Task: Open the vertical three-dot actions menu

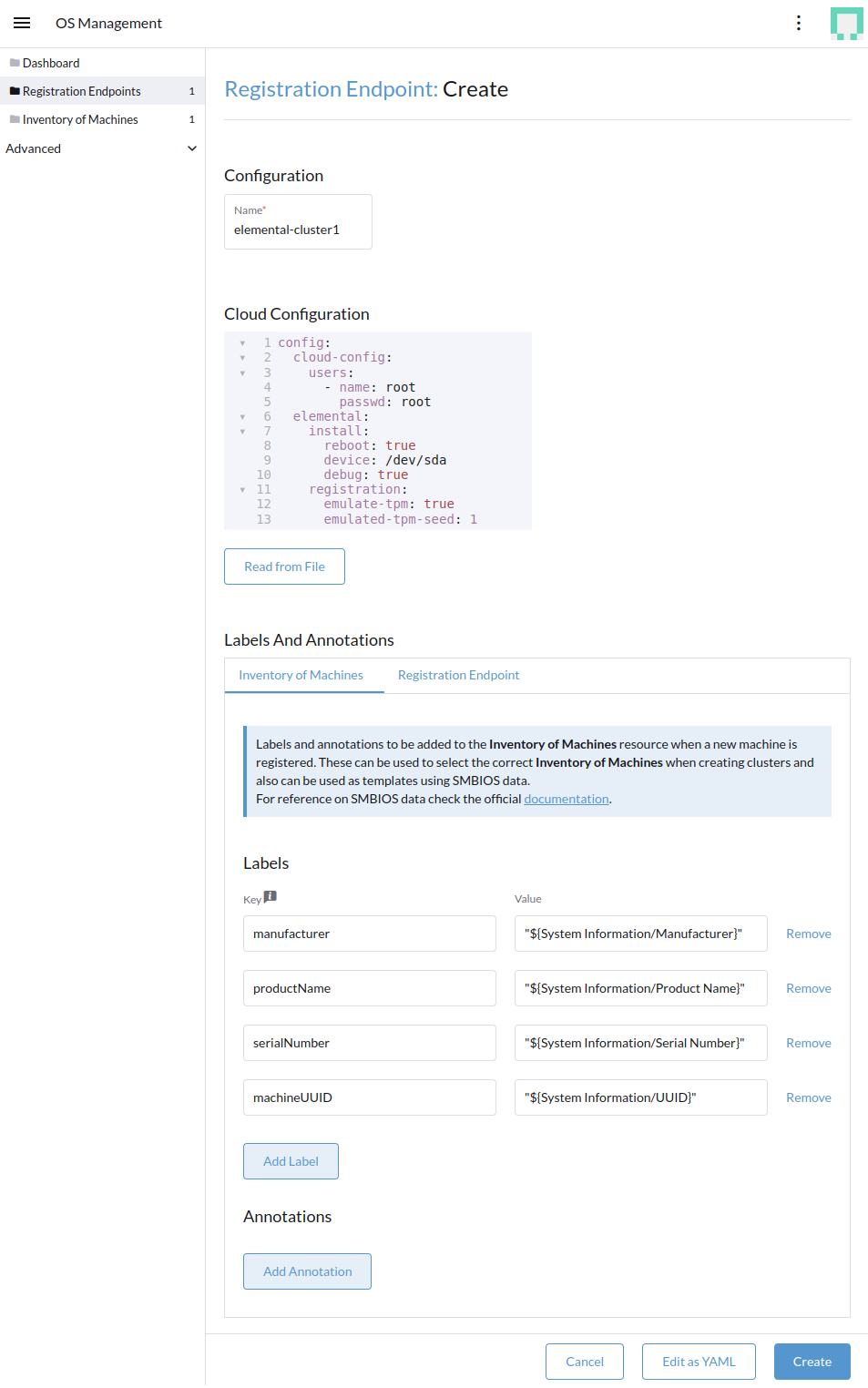Action: click(x=799, y=23)
